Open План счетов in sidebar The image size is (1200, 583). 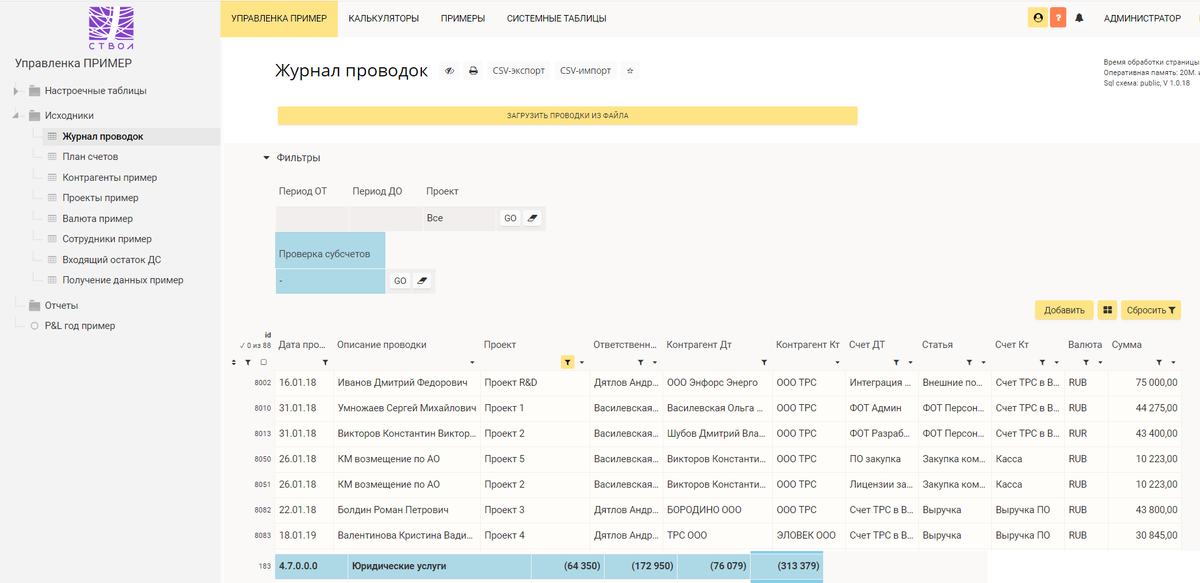(x=90, y=157)
